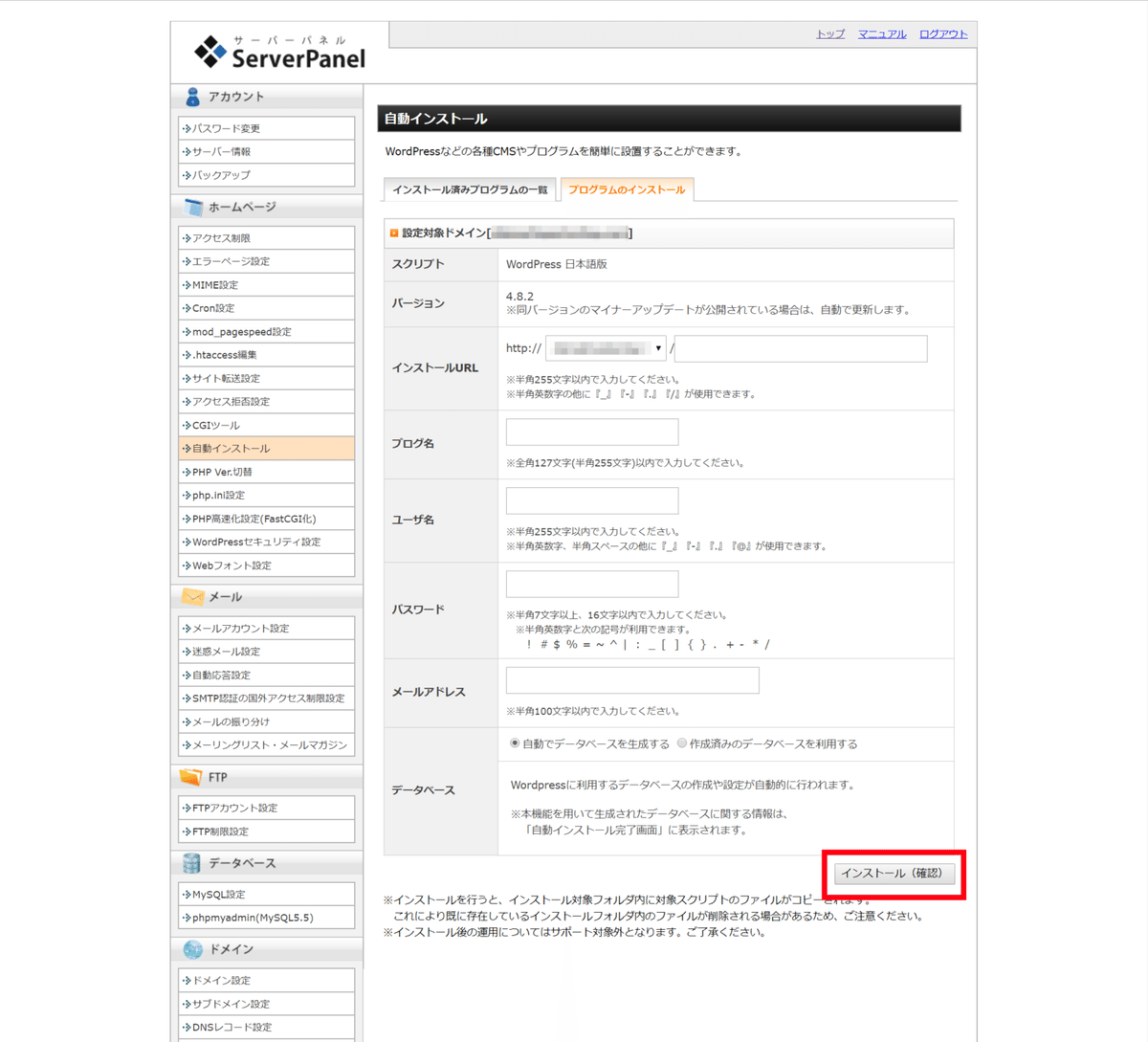Open アクセス制限 settings
This screenshot has width=1148, height=1042.
point(266,238)
